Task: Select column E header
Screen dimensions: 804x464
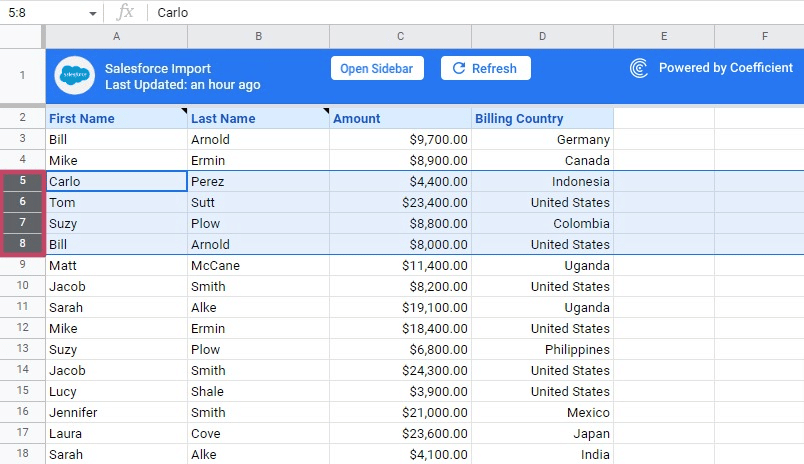Action: 664,36
